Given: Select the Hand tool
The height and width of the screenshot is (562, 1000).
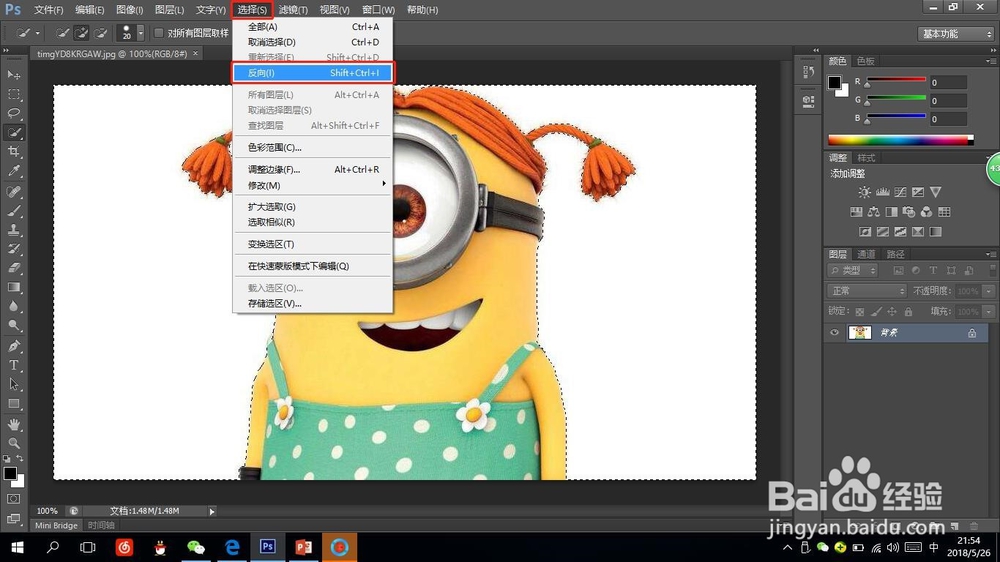Looking at the screenshot, I should tap(13, 424).
